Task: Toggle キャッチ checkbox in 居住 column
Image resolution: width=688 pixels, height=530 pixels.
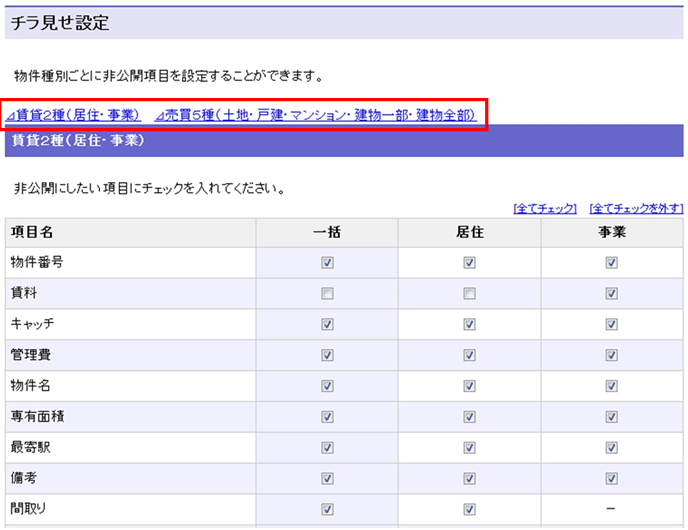Action: click(x=469, y=324)
